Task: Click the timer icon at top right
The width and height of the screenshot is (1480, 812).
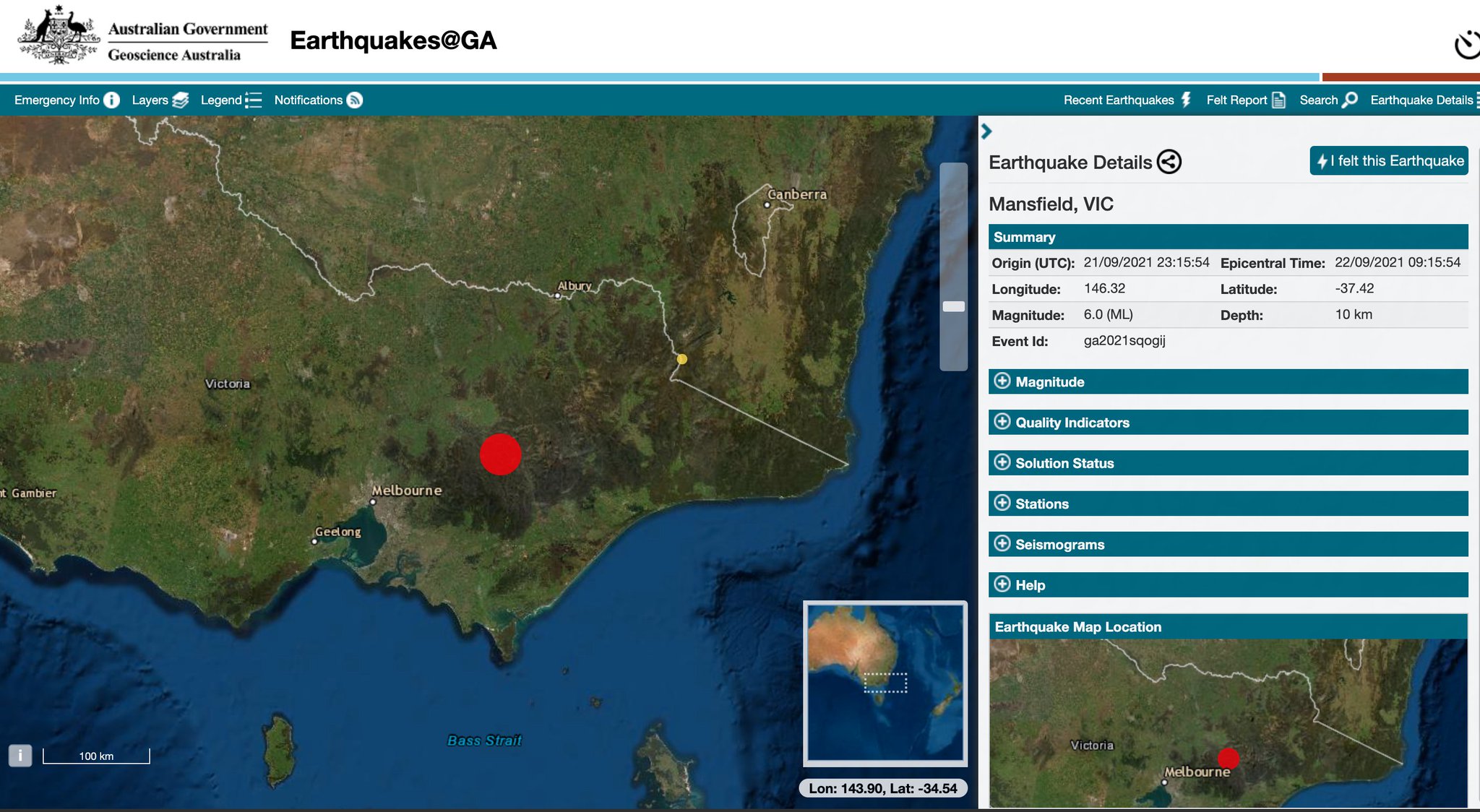Action: click(1466, 46)
